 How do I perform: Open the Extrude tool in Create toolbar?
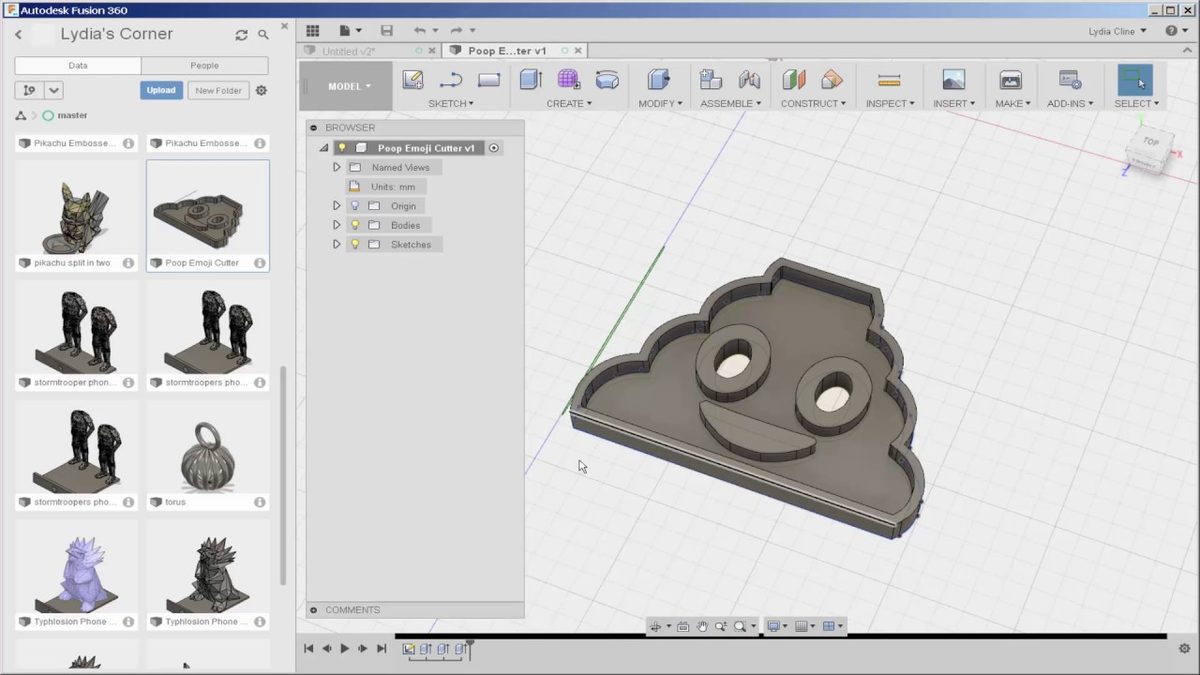pos(530,79)
